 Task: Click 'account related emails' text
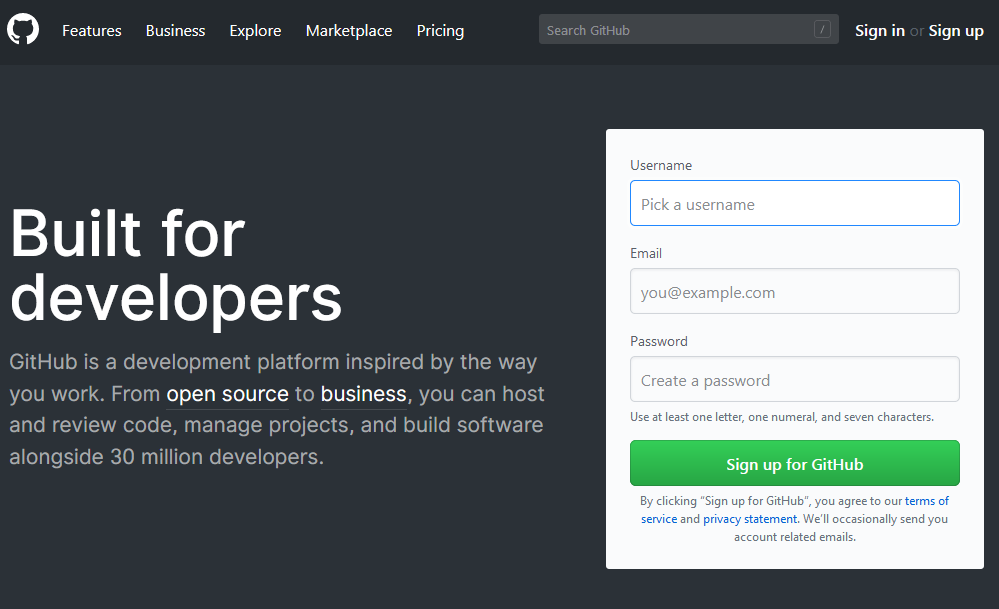794,537
